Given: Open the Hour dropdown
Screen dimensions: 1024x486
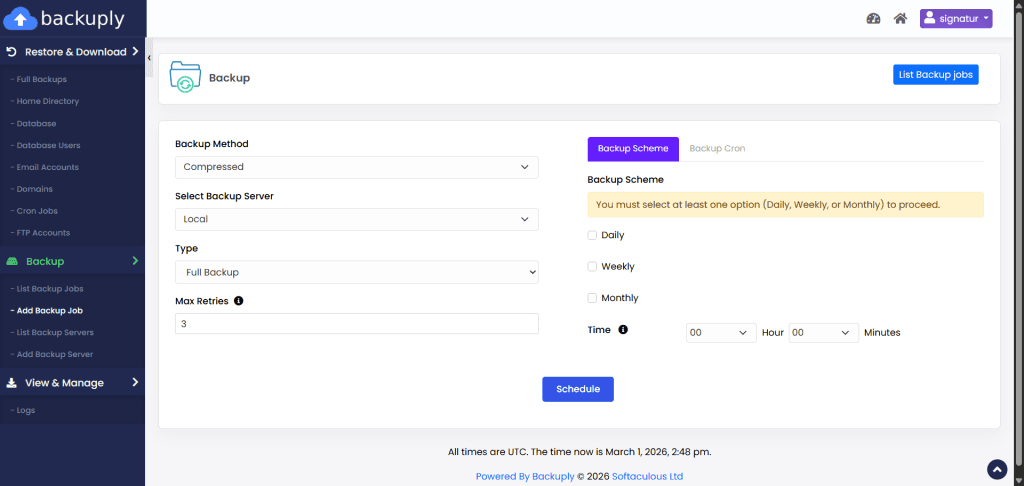Looking at the screenshot, I should pos(721,332).
